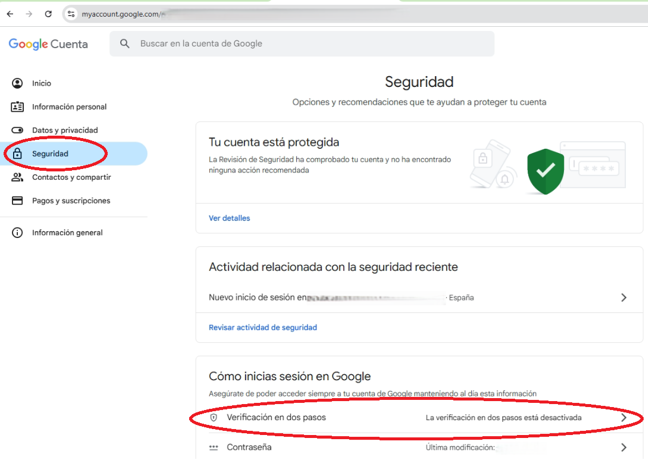Open Pagos y suscripciones
The height and width of the screenshot is (467, 648).
pyautogui.click(x=70, y=201)
